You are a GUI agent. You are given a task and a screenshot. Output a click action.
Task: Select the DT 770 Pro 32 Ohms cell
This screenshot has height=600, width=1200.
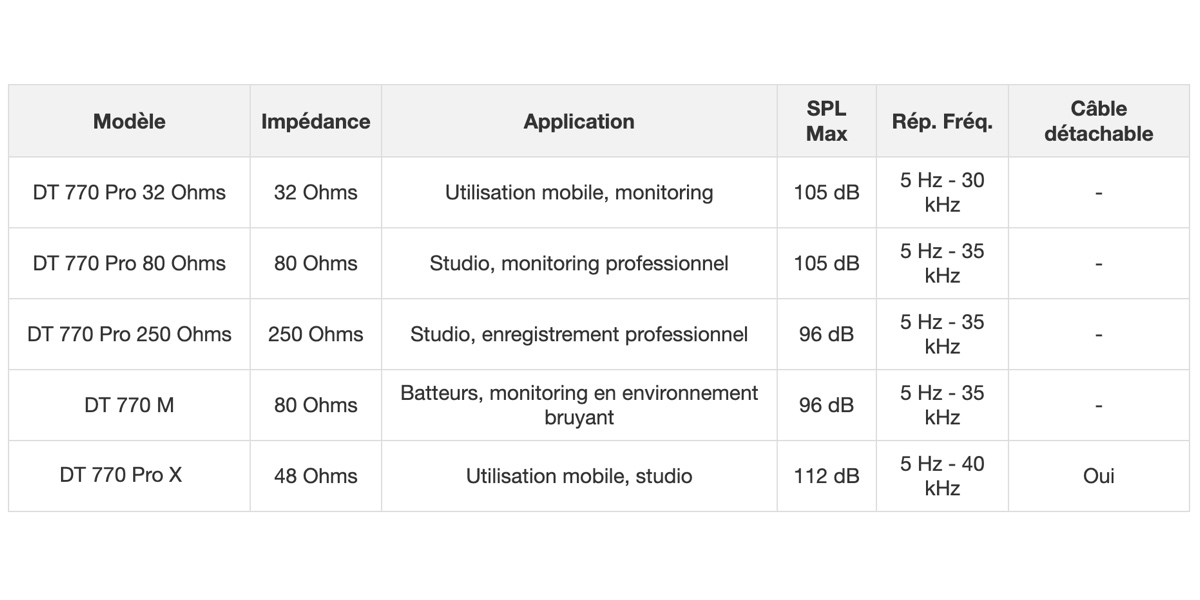129,192
